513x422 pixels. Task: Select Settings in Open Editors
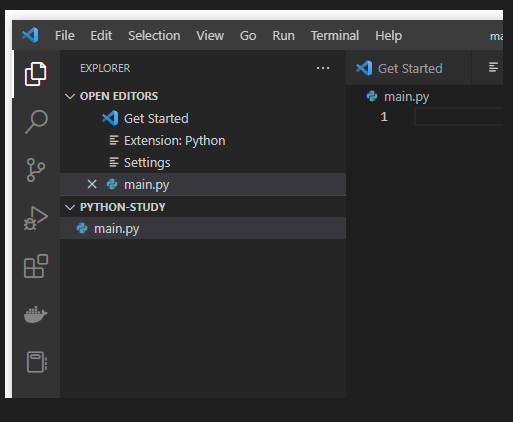[203, 162]
